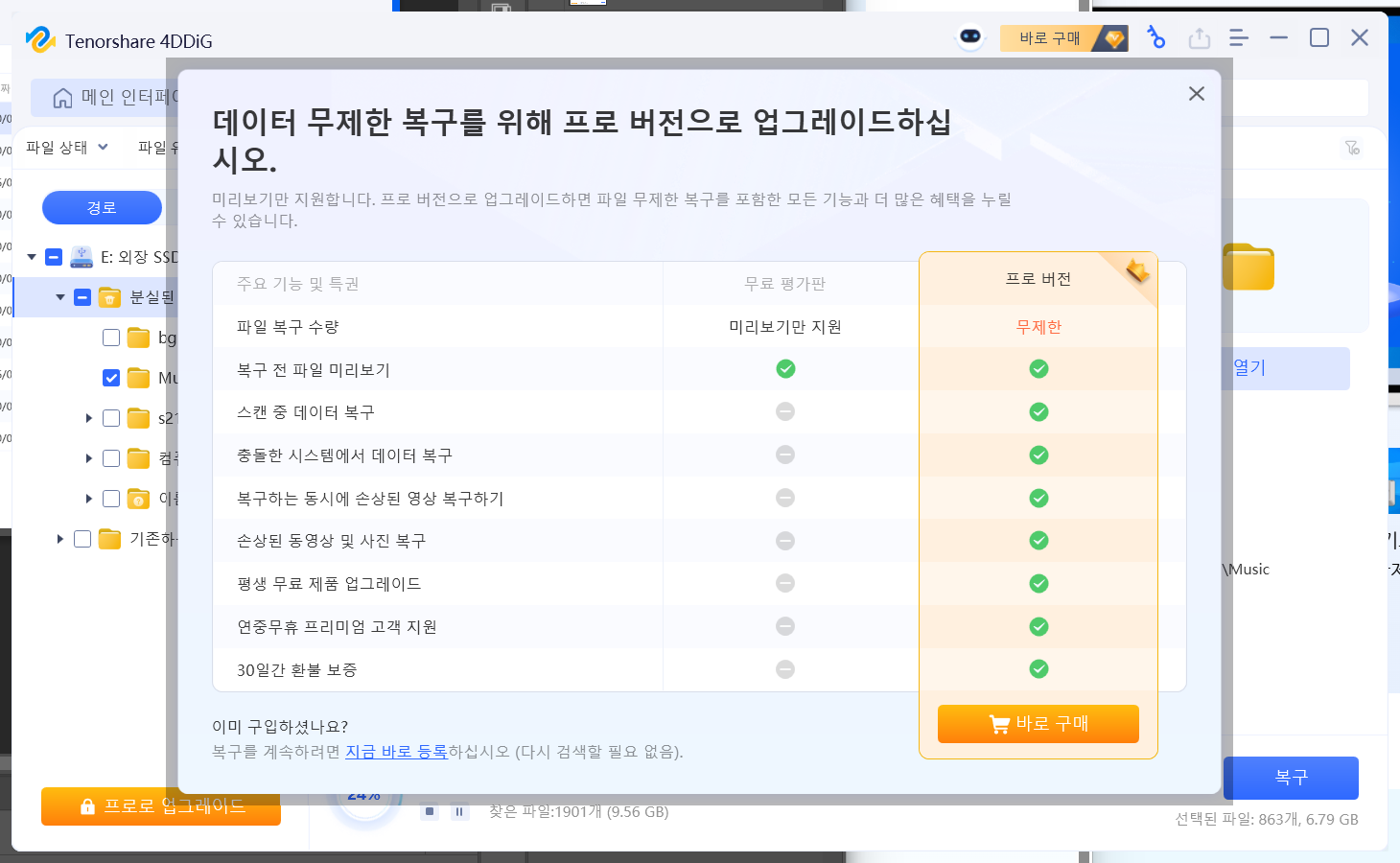
Task: Open the hamburger menu icon
Action: [1238, 38]
